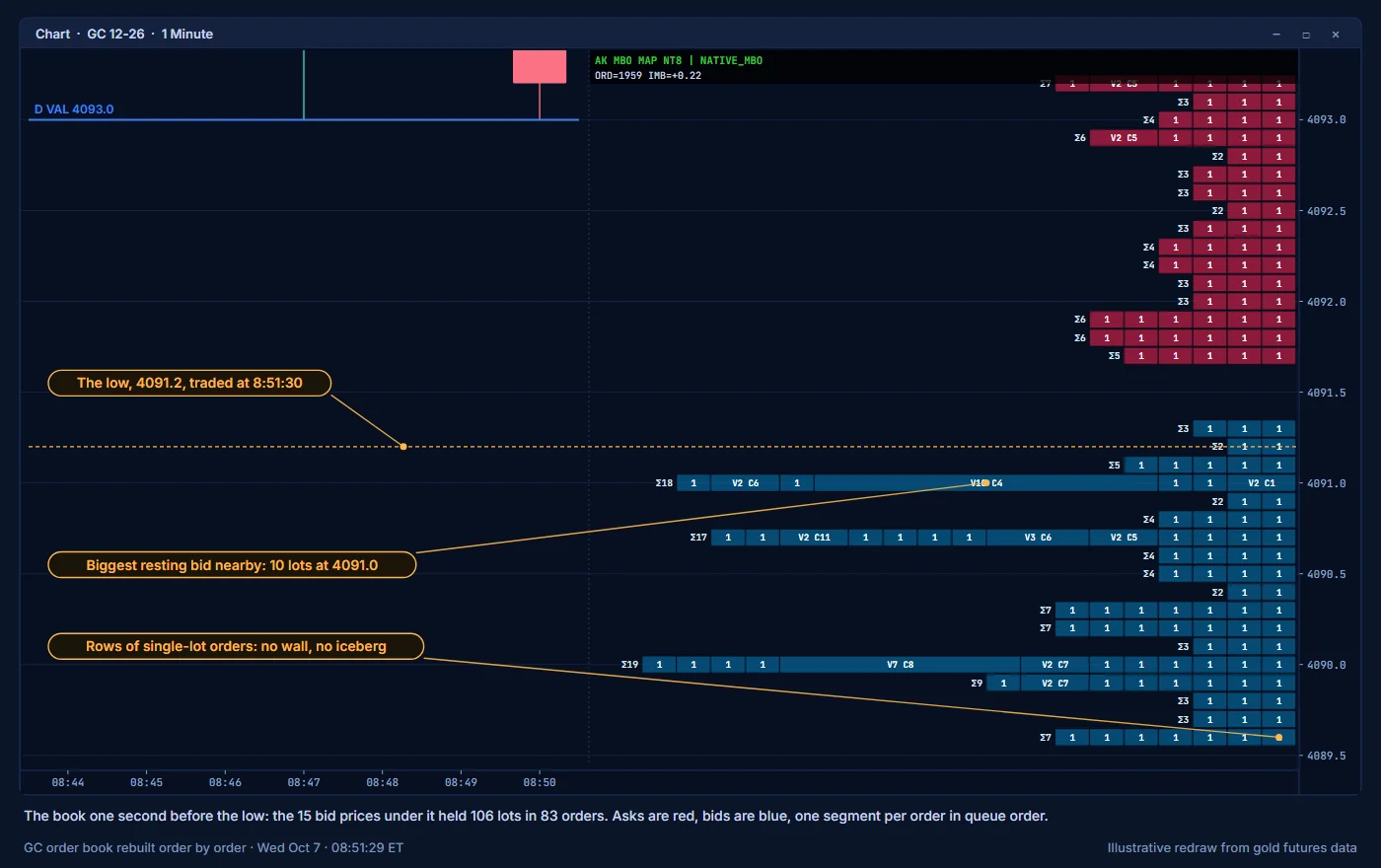Click the 08:48 time axis label
The image size is (1381, 868).
tap(383, 782)
